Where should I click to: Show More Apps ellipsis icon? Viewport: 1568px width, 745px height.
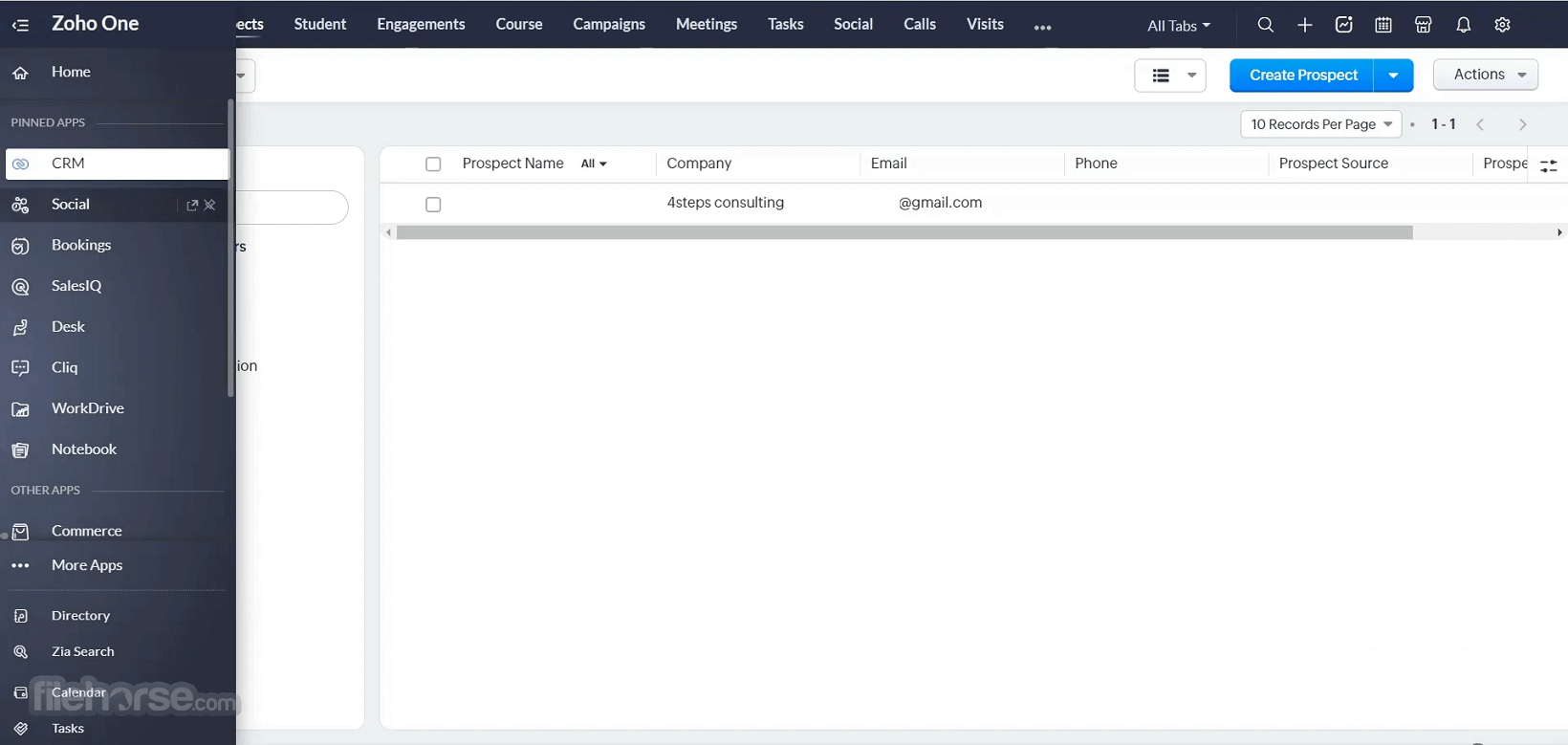tap(20, 565)
